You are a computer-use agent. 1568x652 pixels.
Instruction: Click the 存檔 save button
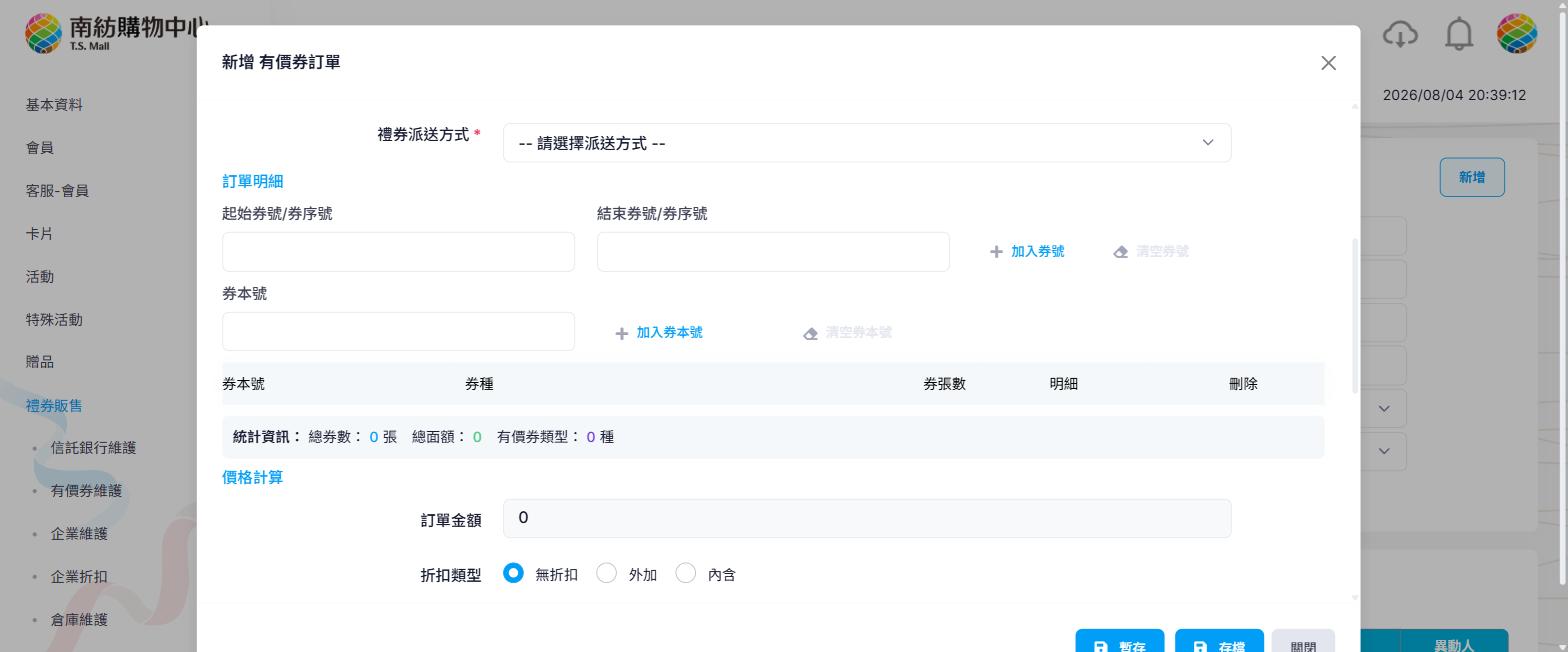1219,641
